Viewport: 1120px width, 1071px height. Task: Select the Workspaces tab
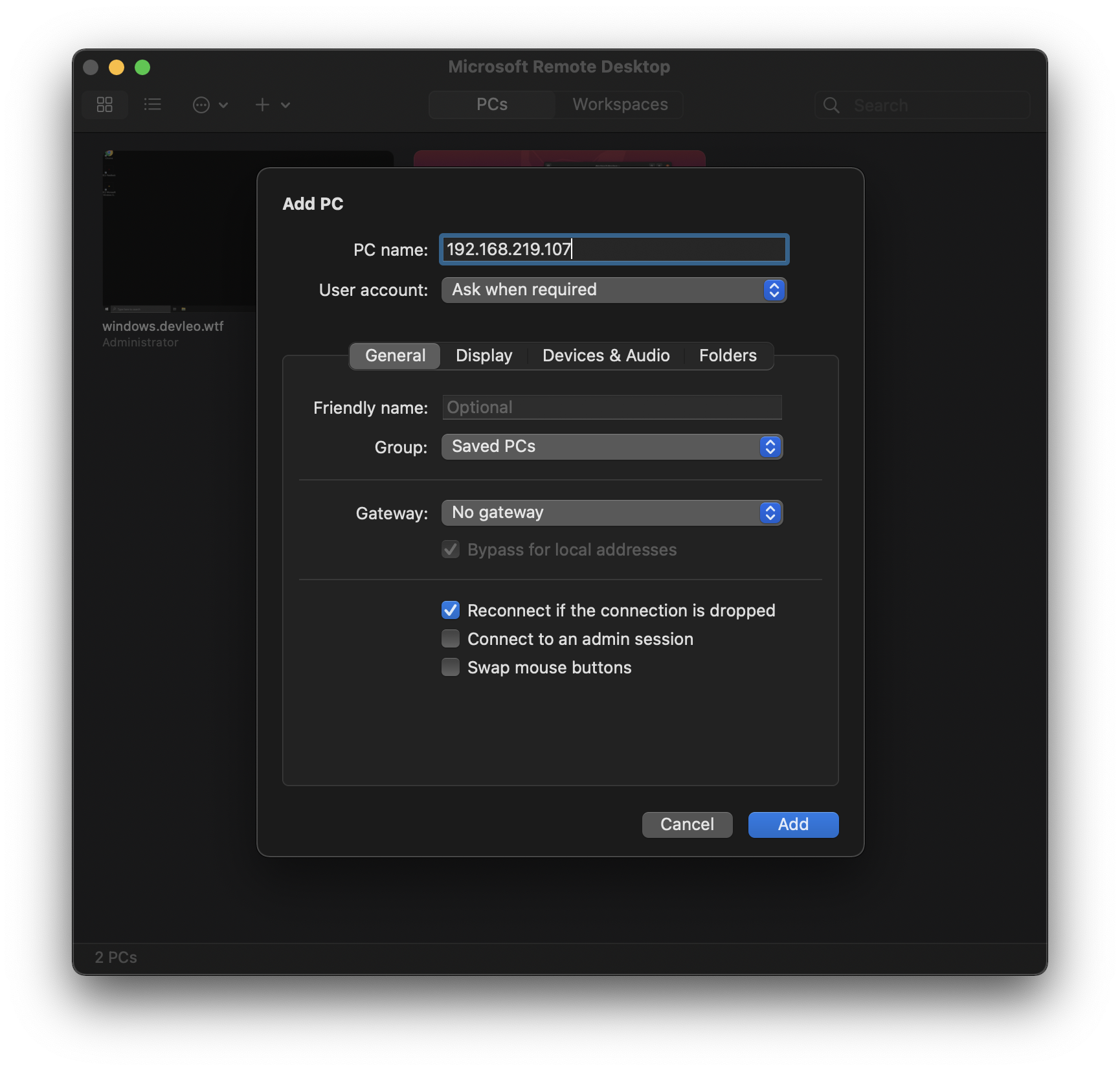pyautogui.click(x=620, y=105)
